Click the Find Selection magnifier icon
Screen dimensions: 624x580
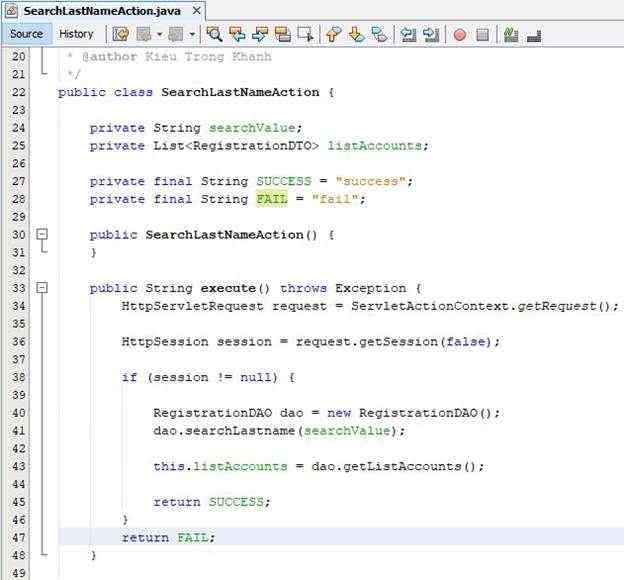coord(214,34)
